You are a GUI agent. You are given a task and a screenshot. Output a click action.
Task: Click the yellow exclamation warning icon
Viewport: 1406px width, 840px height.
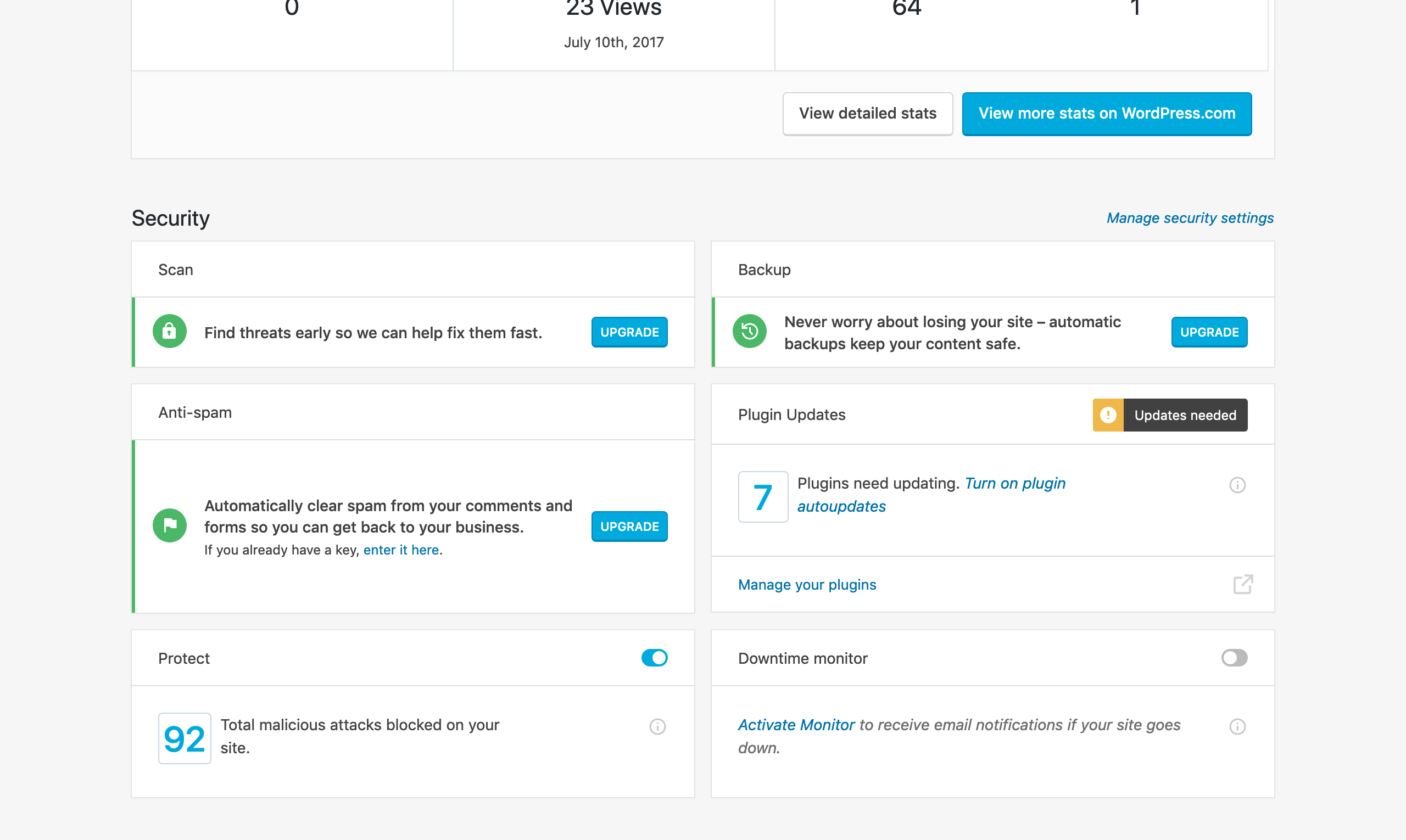tap(1108, 415)
